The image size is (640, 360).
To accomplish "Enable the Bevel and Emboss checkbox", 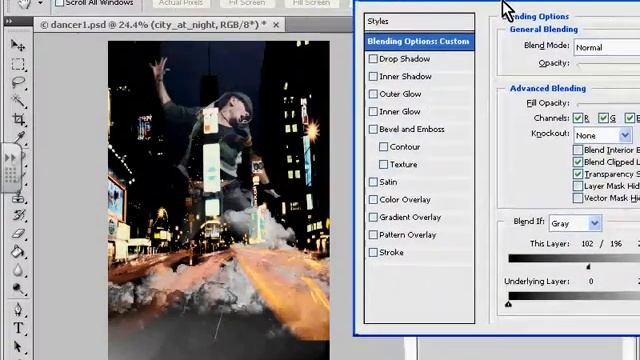I will tap(373, 129).
